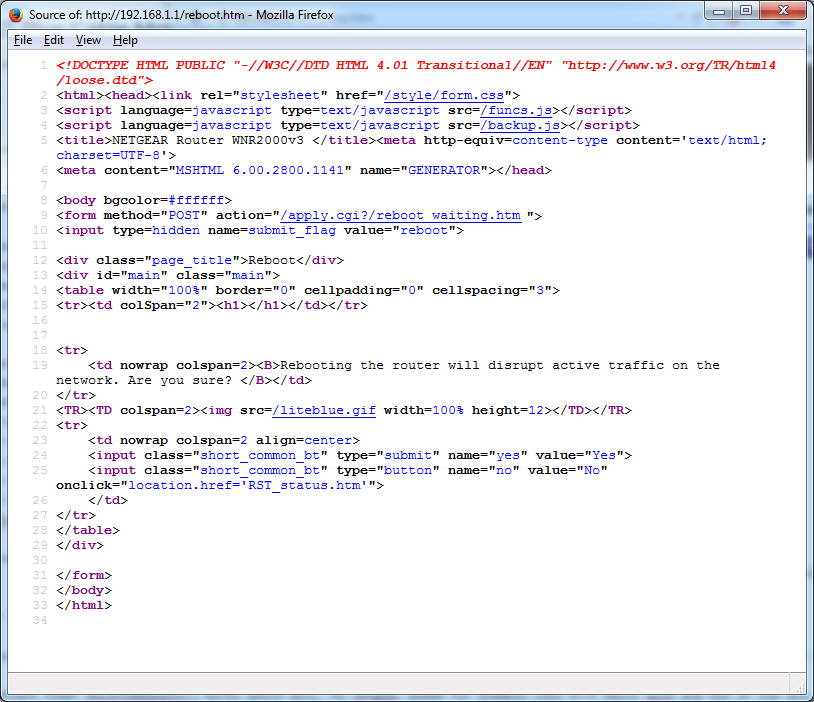Click the closing </table> tag on line 28
Screen dimensions: 814x702
pos(88,531)
